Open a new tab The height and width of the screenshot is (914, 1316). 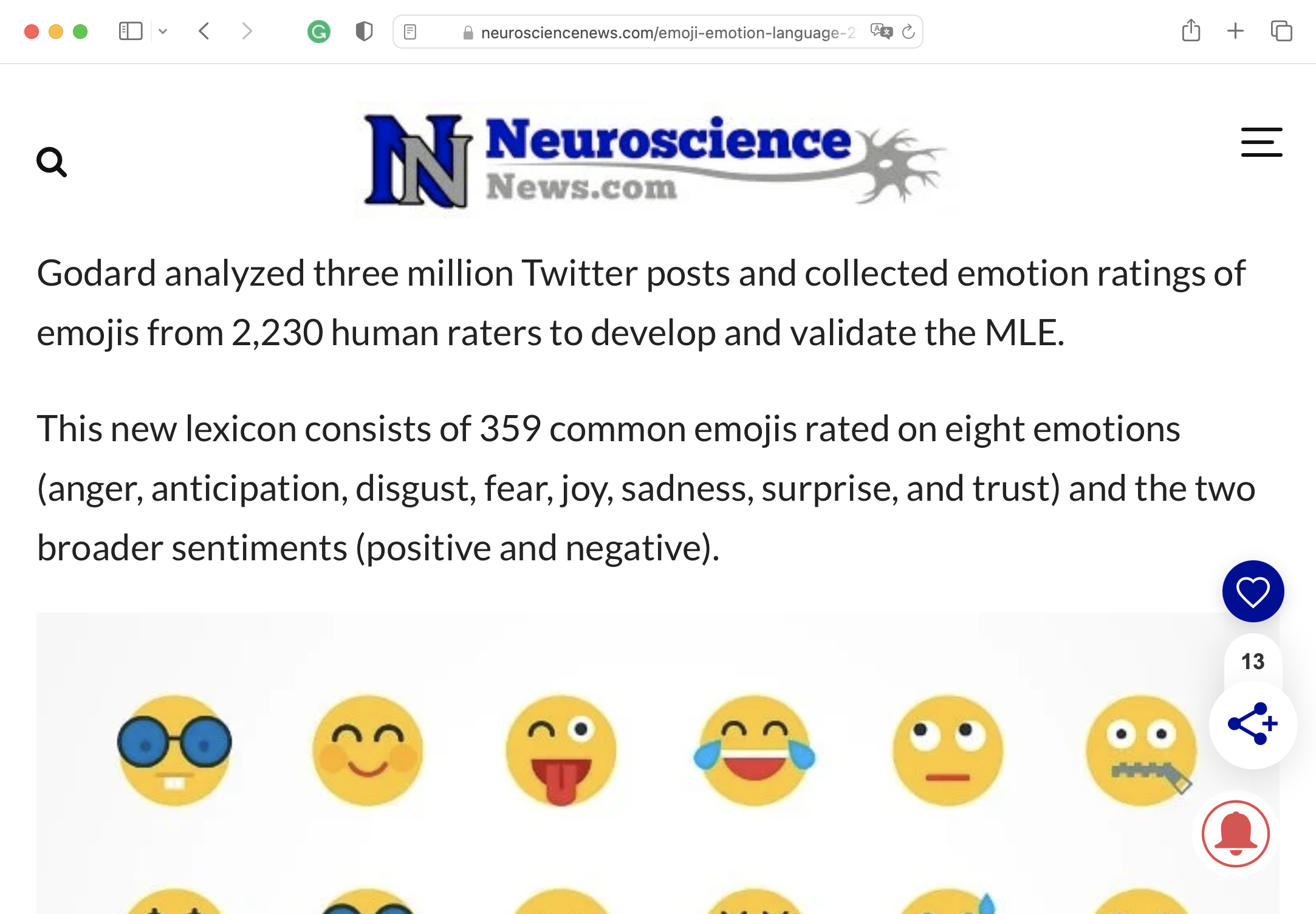[x=1235, y=32]
